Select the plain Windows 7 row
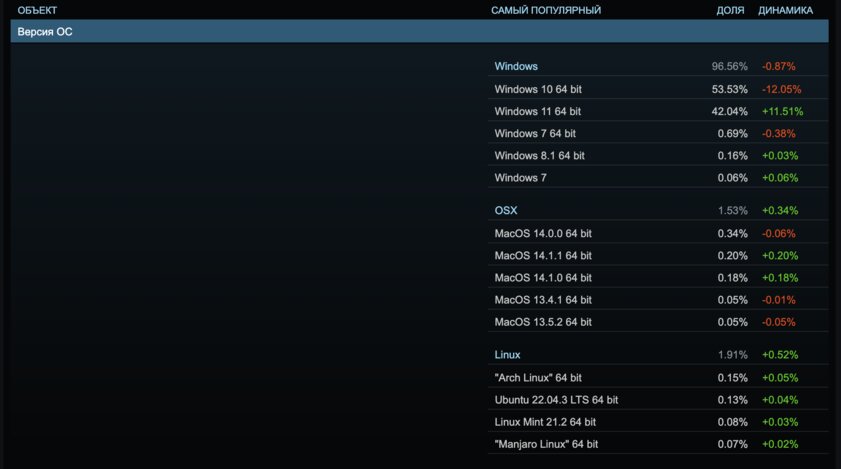 [x=658, y=178]
